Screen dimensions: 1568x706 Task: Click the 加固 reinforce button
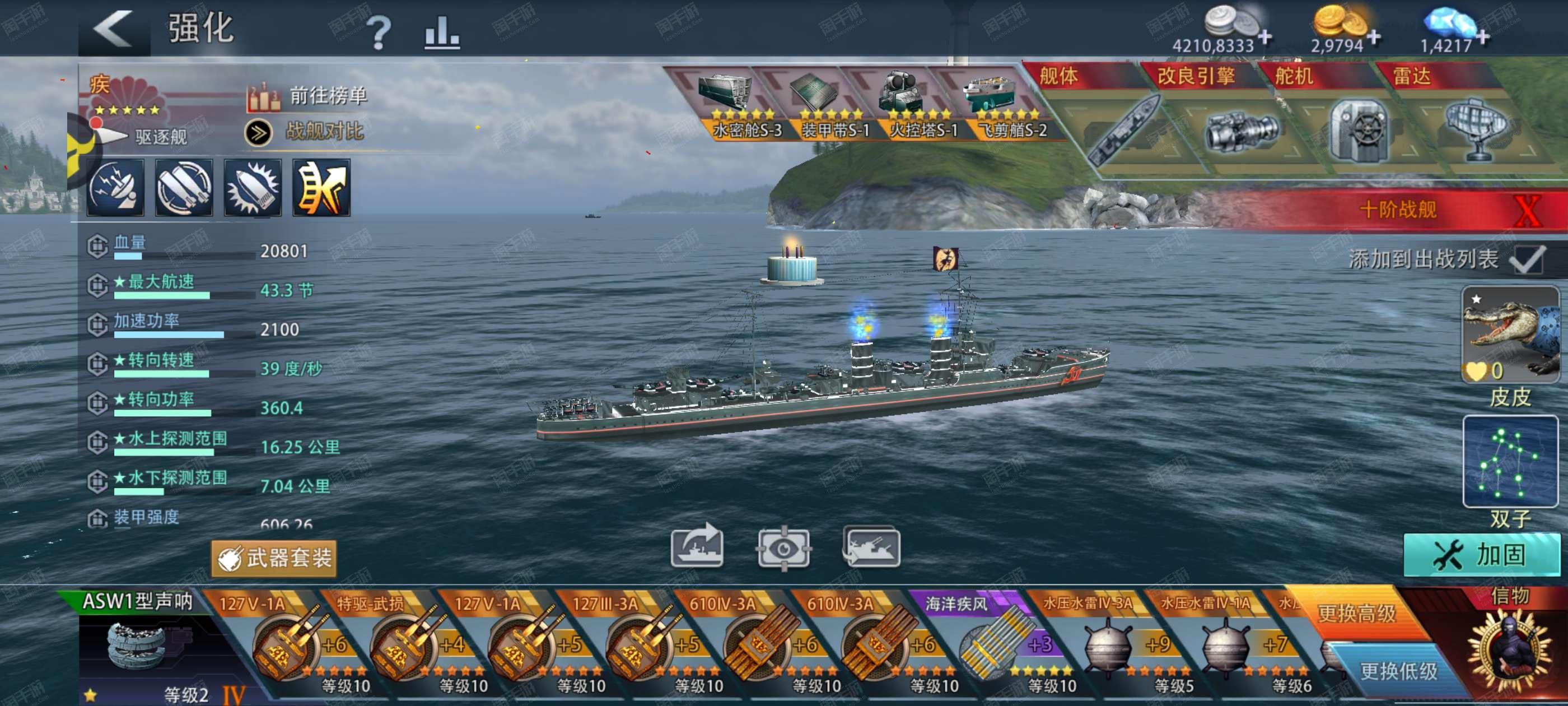coord(1482,554)
